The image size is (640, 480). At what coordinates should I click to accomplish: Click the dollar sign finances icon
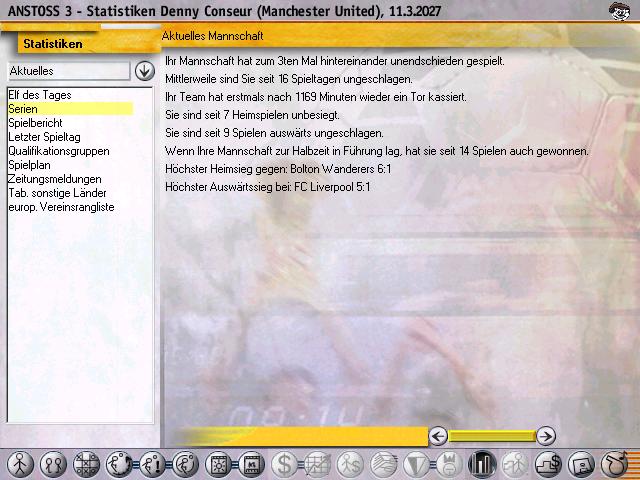pos(285,464)
